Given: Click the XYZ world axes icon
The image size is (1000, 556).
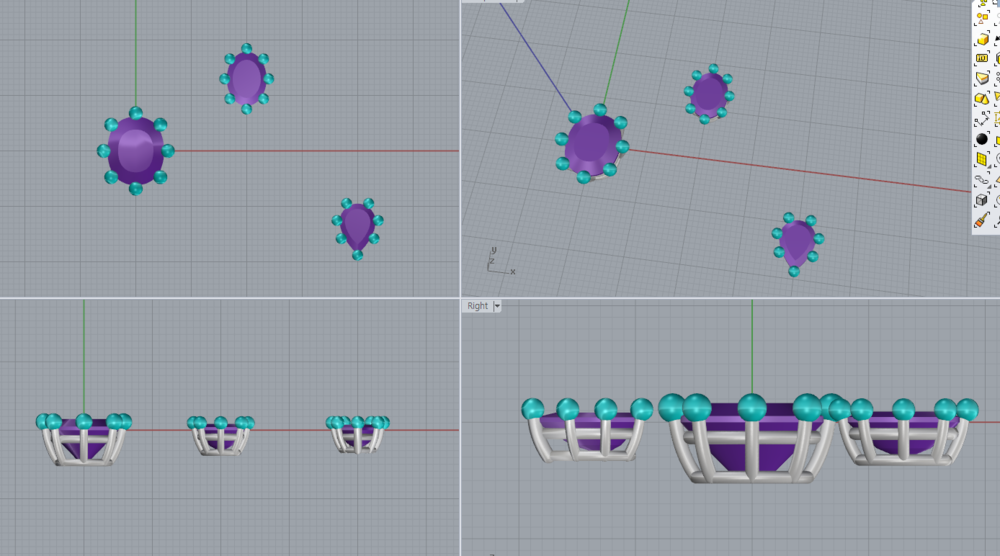Looking at the screenshot, I should click(x=497, y=262).
